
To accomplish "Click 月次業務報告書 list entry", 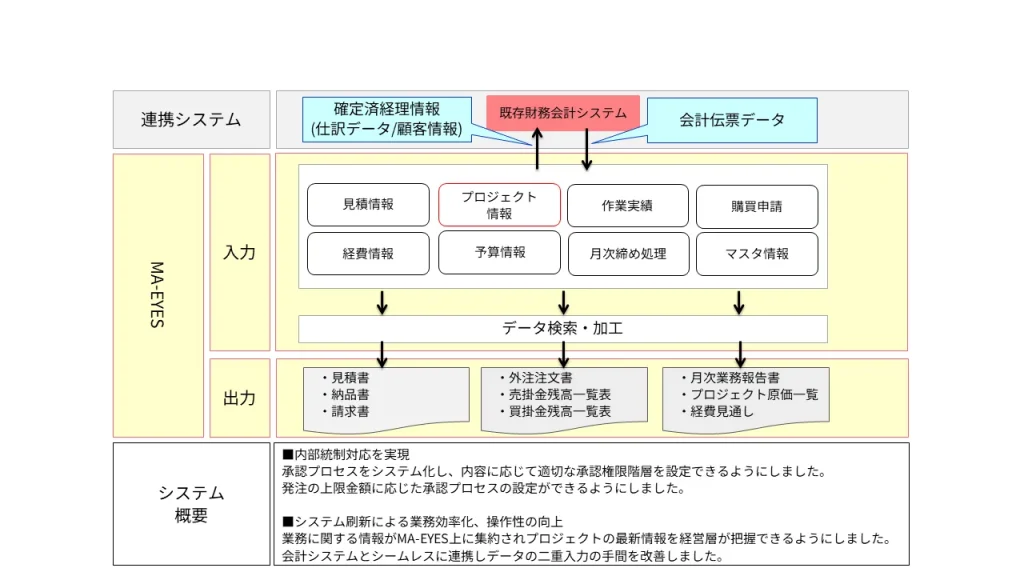I will pos(735,377).
